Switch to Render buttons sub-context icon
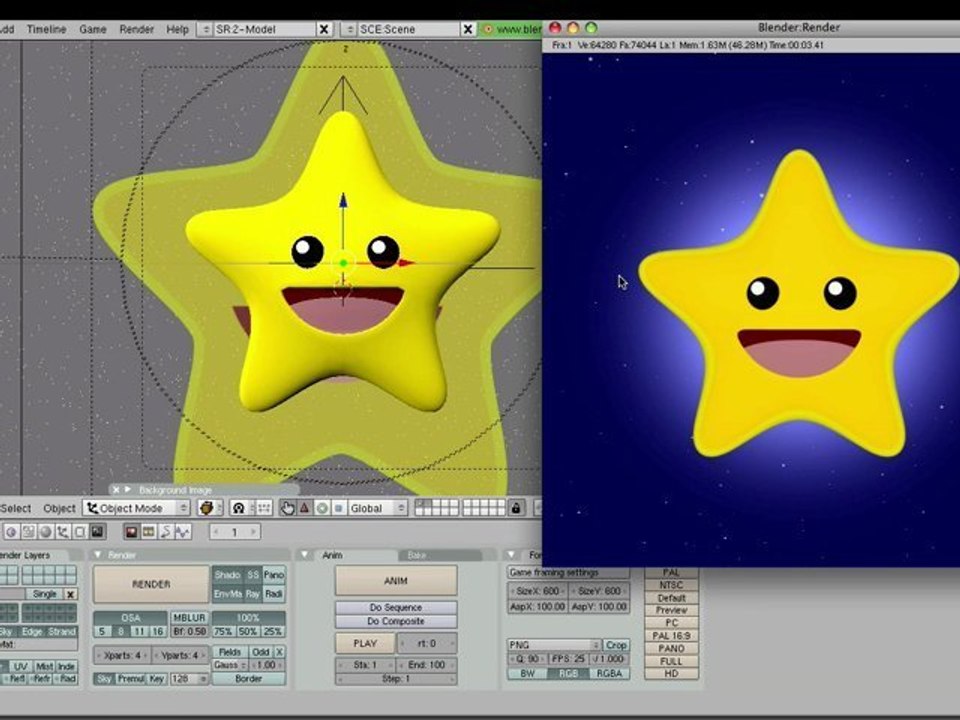Image resolution: width=960 pixels, height=720 pixels. (131, 531)
